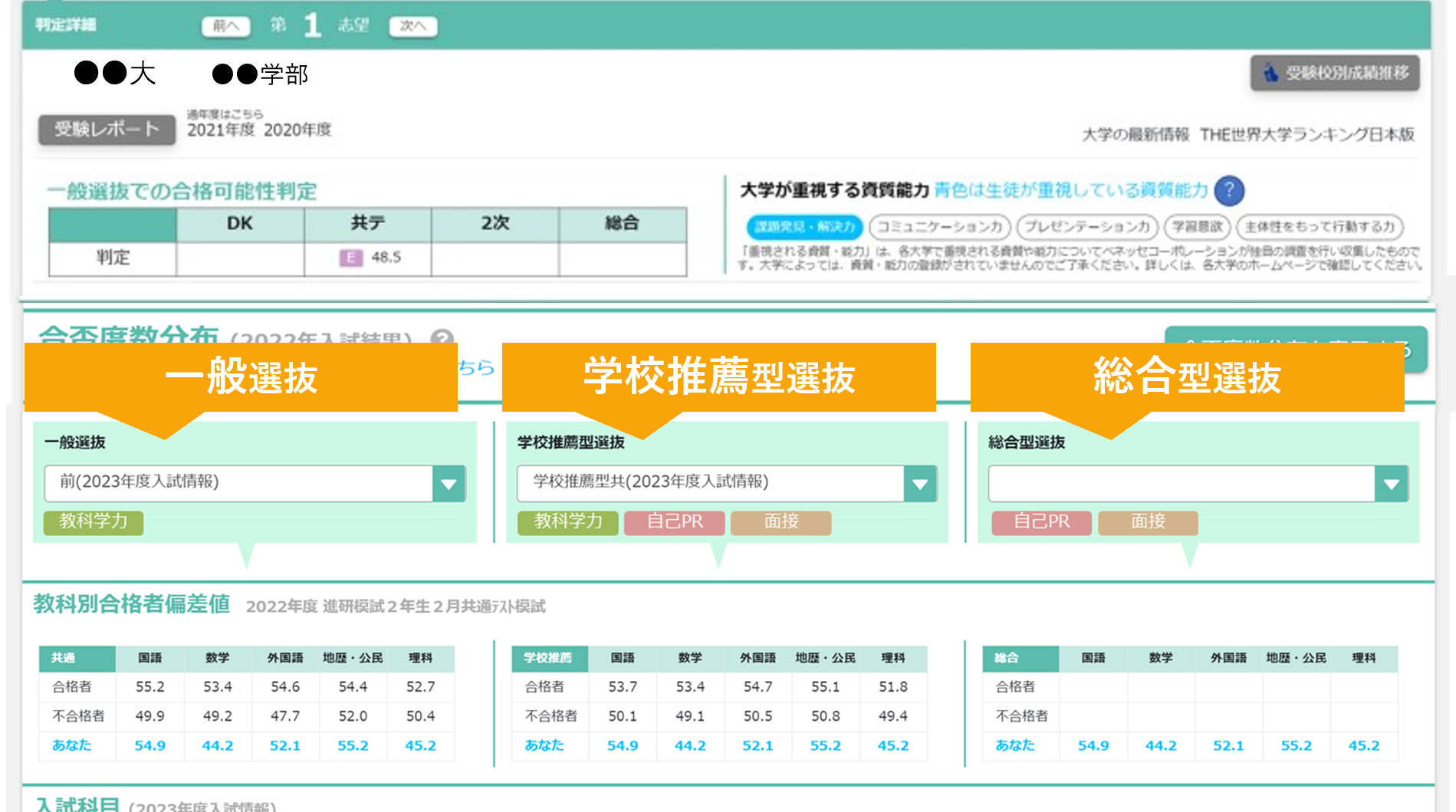Screen dimensions: 1456x812
Task: Open THE世界大学ランキング日本版 link
Action: (x=1307, y=135)
